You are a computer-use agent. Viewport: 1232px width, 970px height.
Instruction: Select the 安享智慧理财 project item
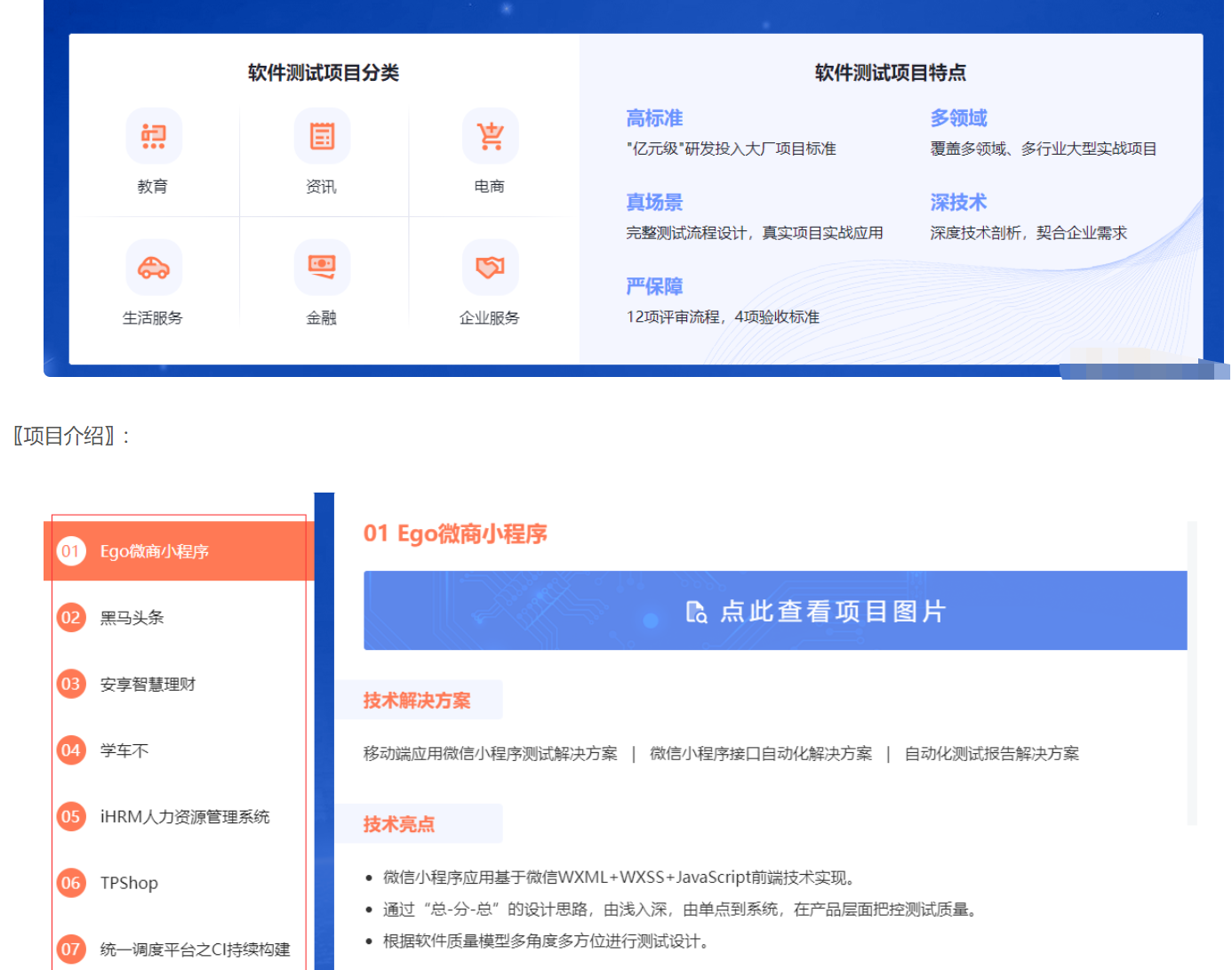pyautogui.click(x=147, y=684)
